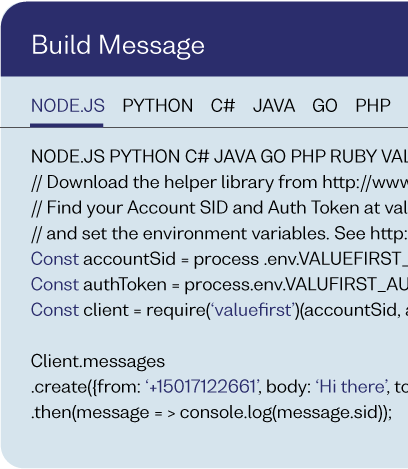Click the 'and set the environment variables' comment
Screen dimensions: 408x469
(x=219, y=233)
